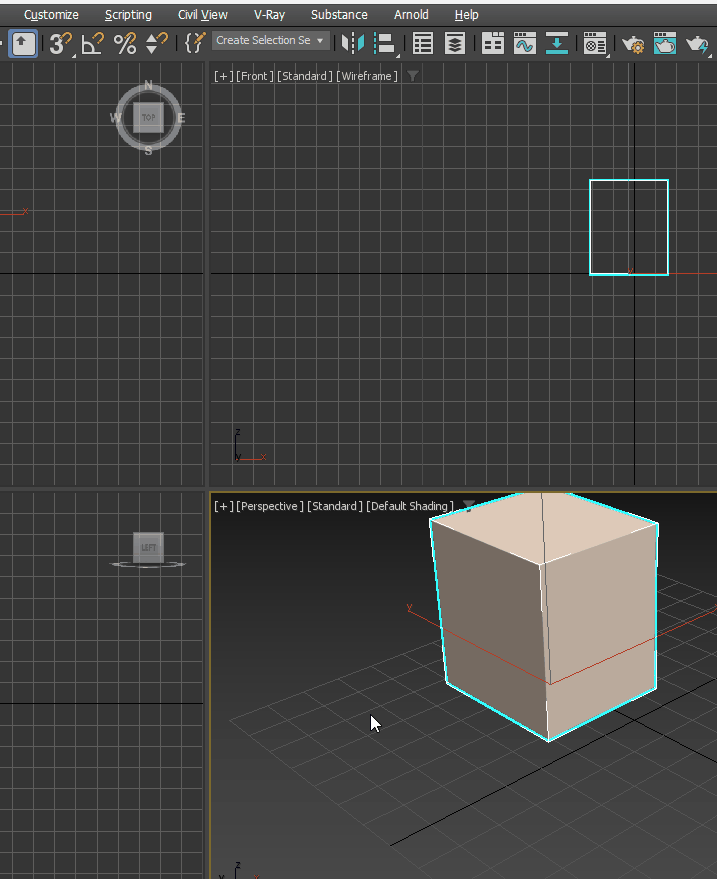The height and width of the screenshot is (879, 717).
Task: Open Render Setup teapot-gear icon
Action: (x=633, y=44)
